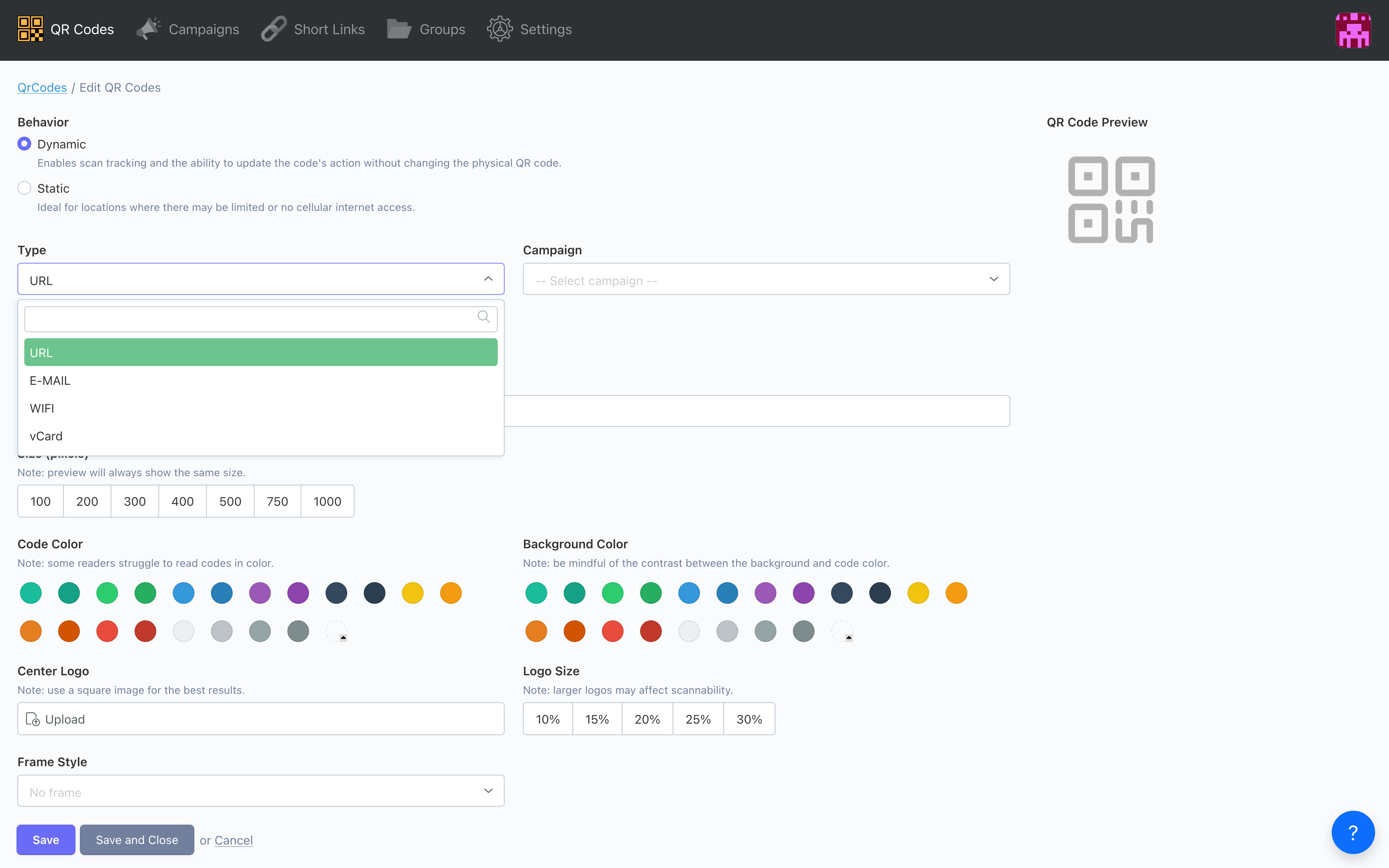Image resolution: width=1389 pixels, height=868 pixels.
Task: Select the Dynamic behavior radio button
Action: tap(24, 144)
